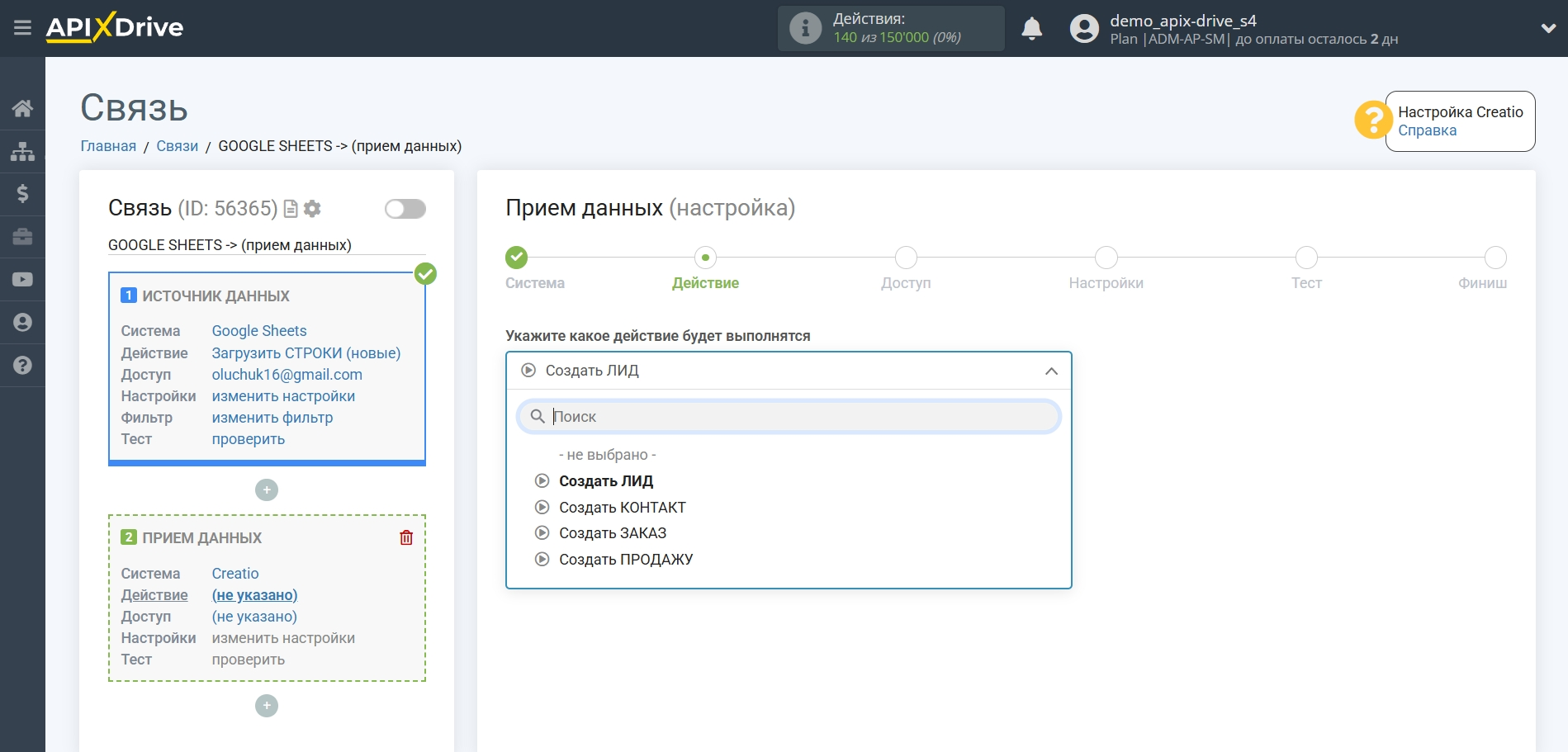
Task: Open the Связи breadcrumb link
Action: 177,146
